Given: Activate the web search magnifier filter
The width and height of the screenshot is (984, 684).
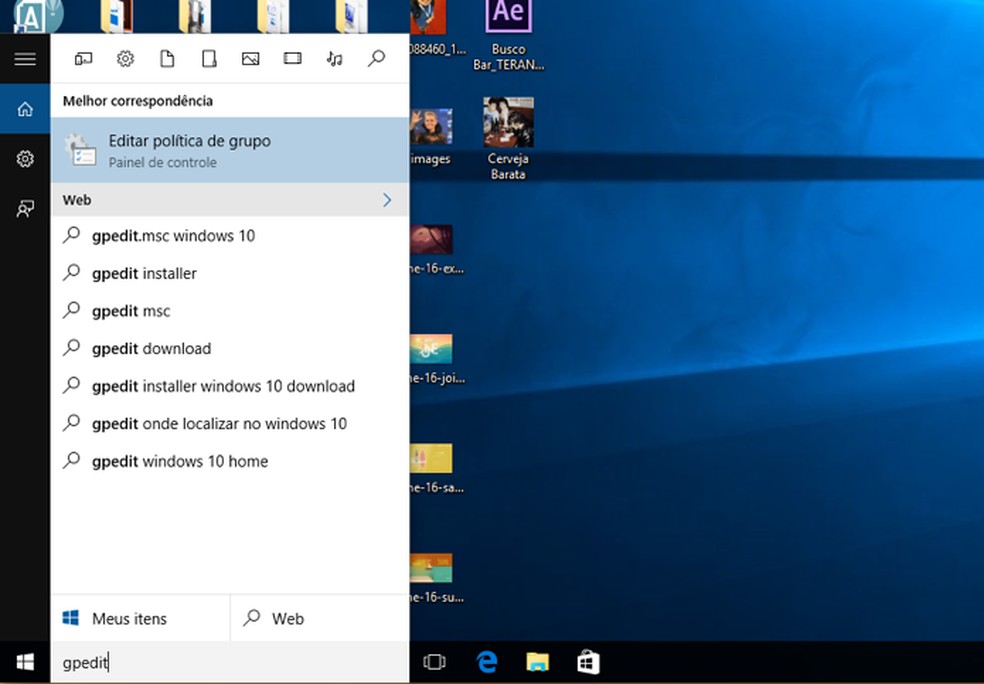Looking at the screenshot, I should (x=376, y=58).
